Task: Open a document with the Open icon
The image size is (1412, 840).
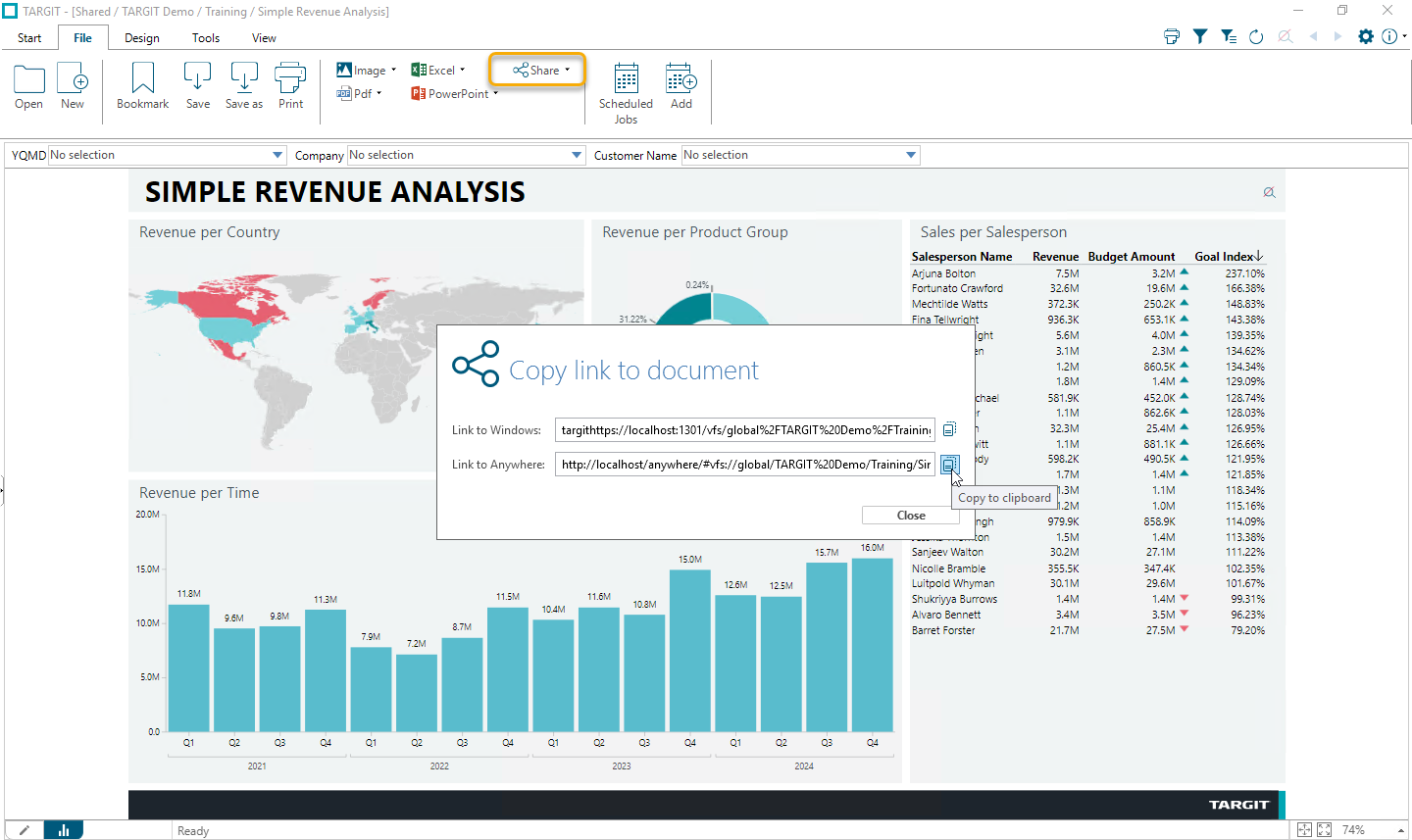Action: (28, 86)
